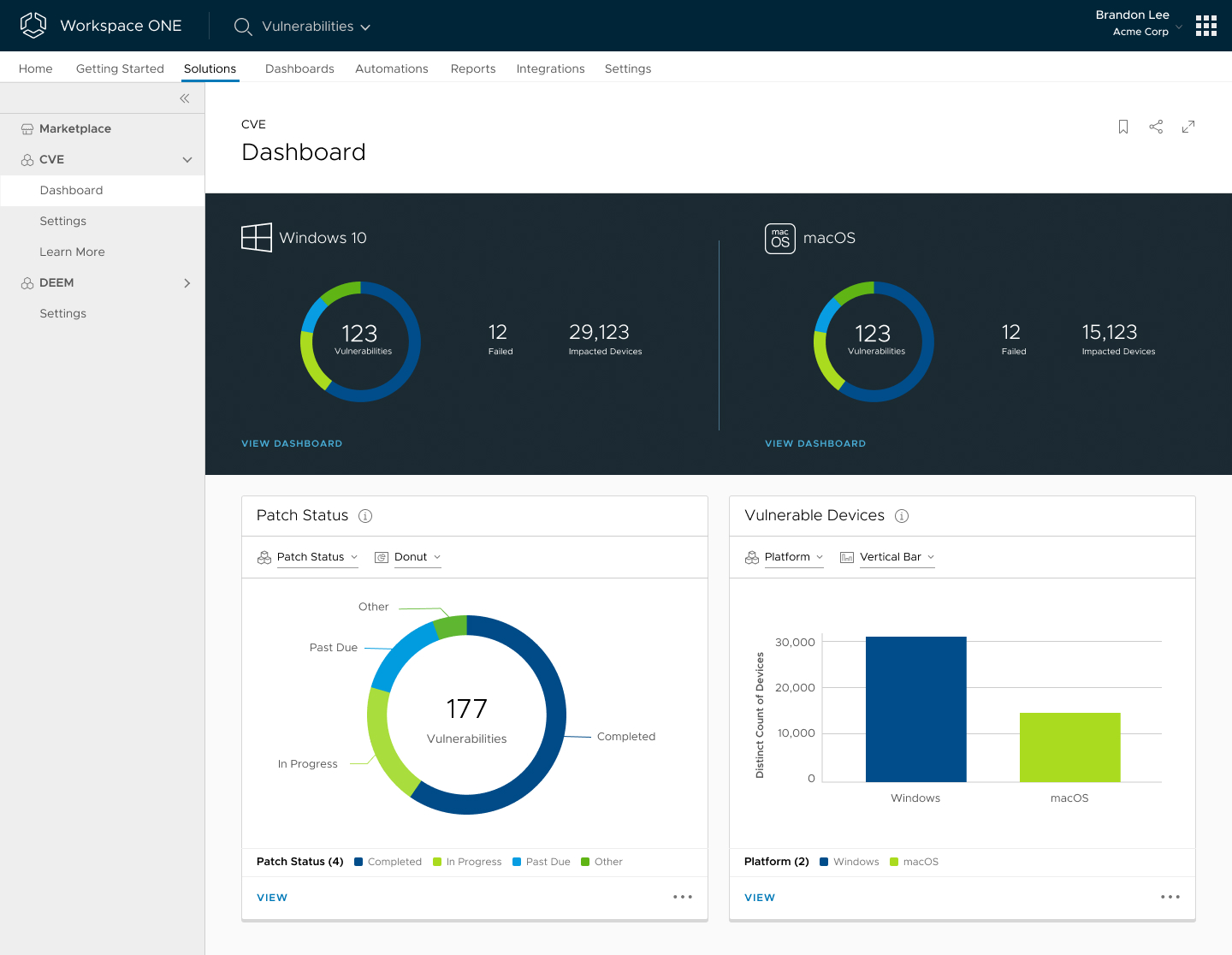Click VIEW on Patch Status card

[x=272, y=898]
